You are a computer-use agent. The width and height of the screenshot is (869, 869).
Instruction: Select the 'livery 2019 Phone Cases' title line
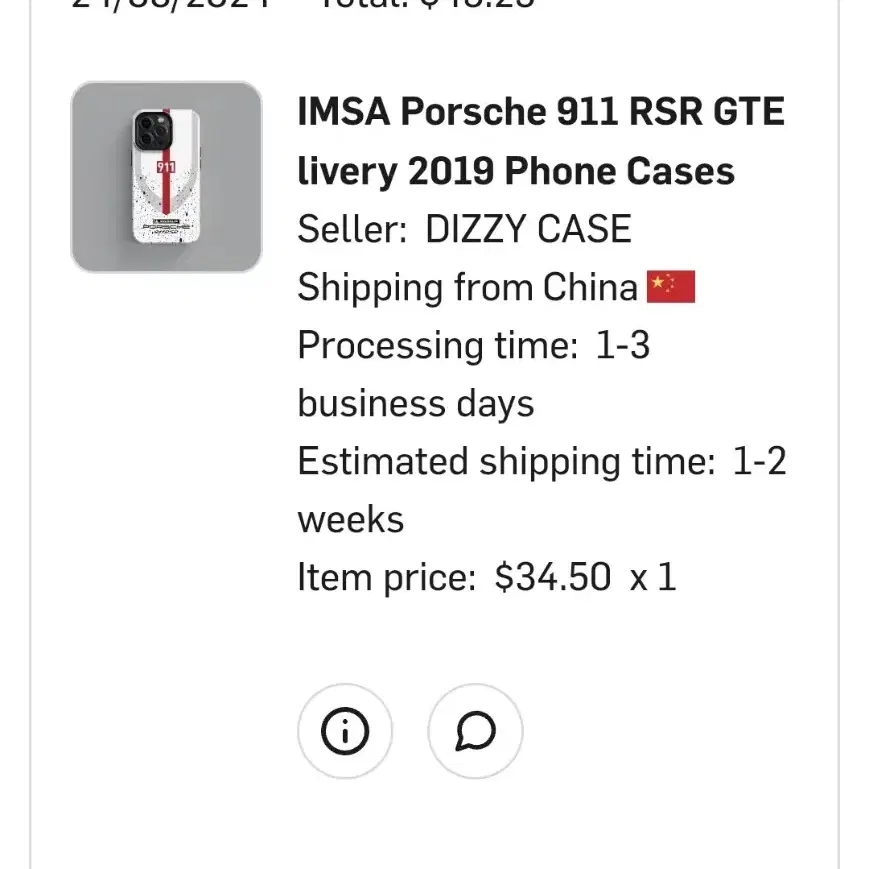pyautogui.click(x=516, y=171)
